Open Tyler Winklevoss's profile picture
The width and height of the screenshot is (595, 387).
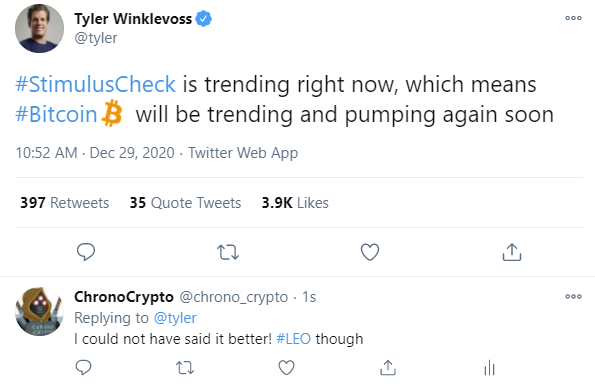(39, 28)
